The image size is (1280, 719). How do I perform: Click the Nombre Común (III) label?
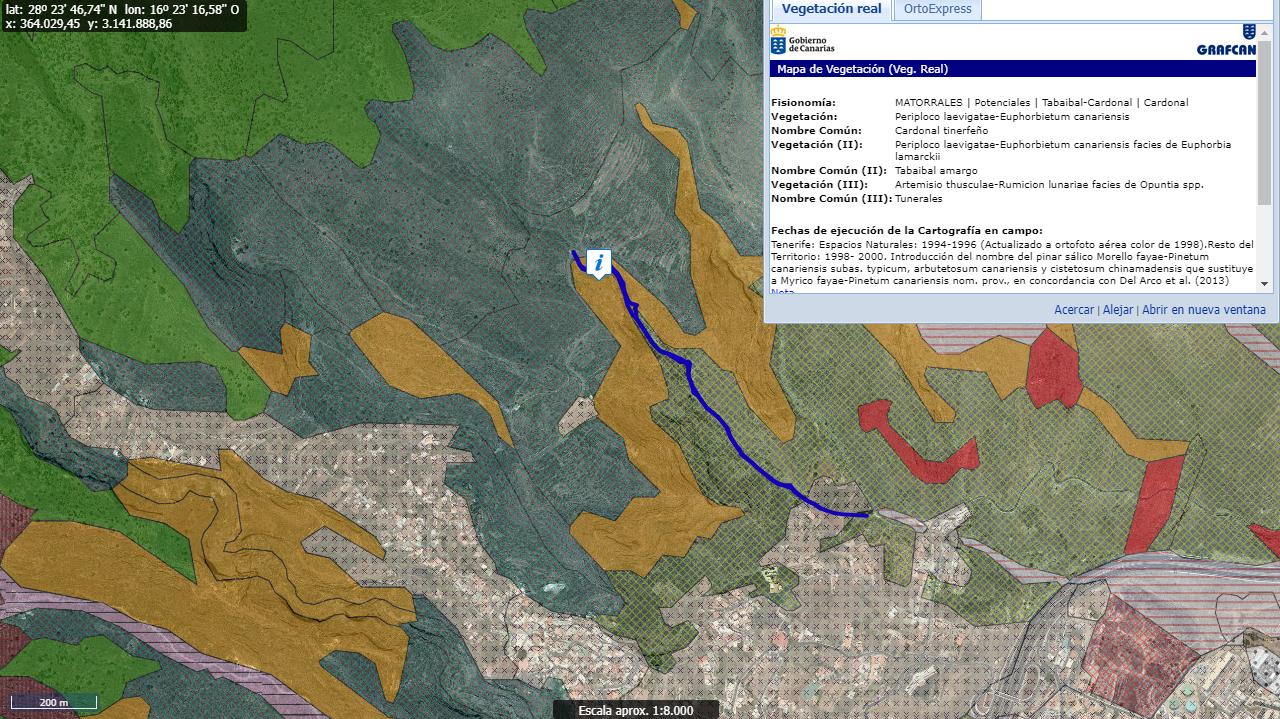tap(831, 199)
